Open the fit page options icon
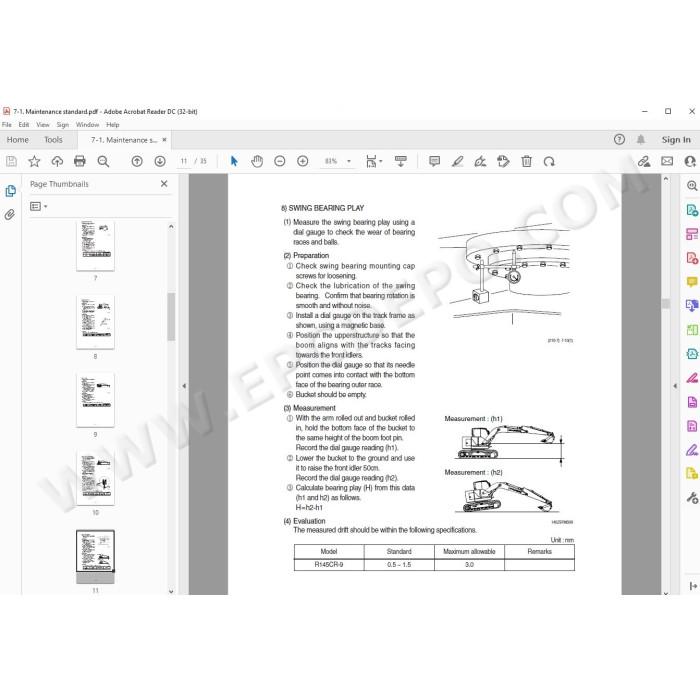Screen dimensions: 700x700 (374, 161)
